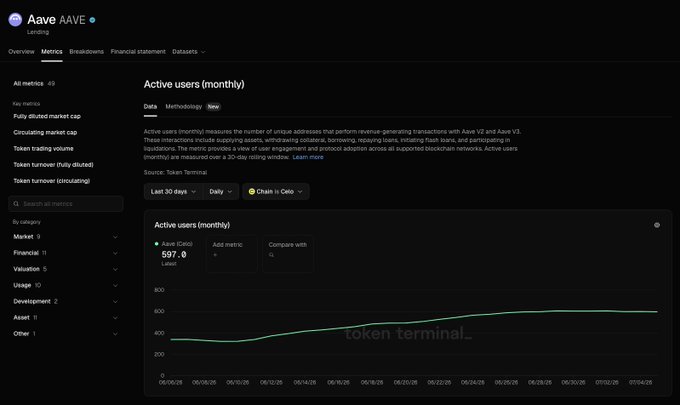
Task: Click the Celo chain icon in filter
Action: 252,191
